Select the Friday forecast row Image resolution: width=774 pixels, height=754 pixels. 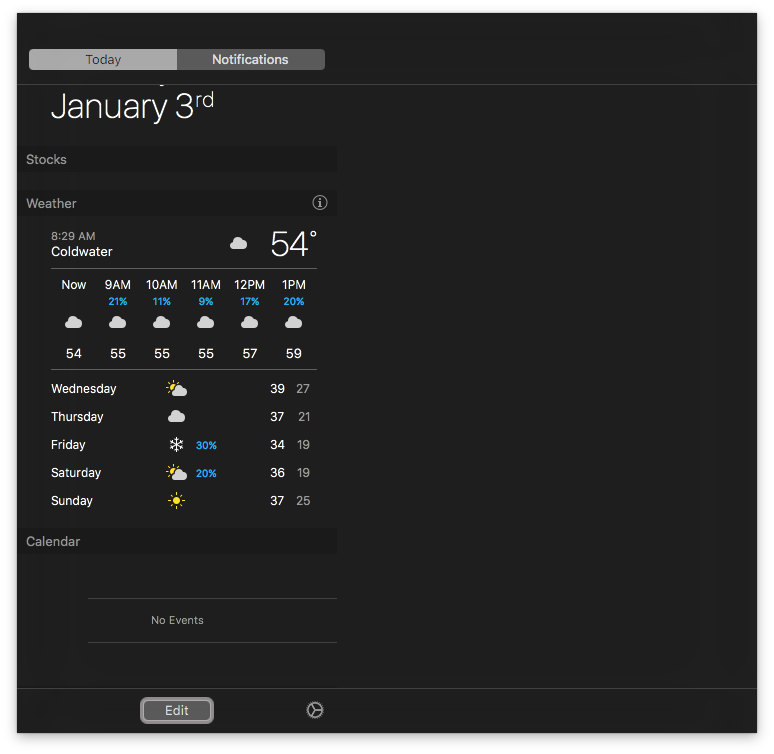68,445
